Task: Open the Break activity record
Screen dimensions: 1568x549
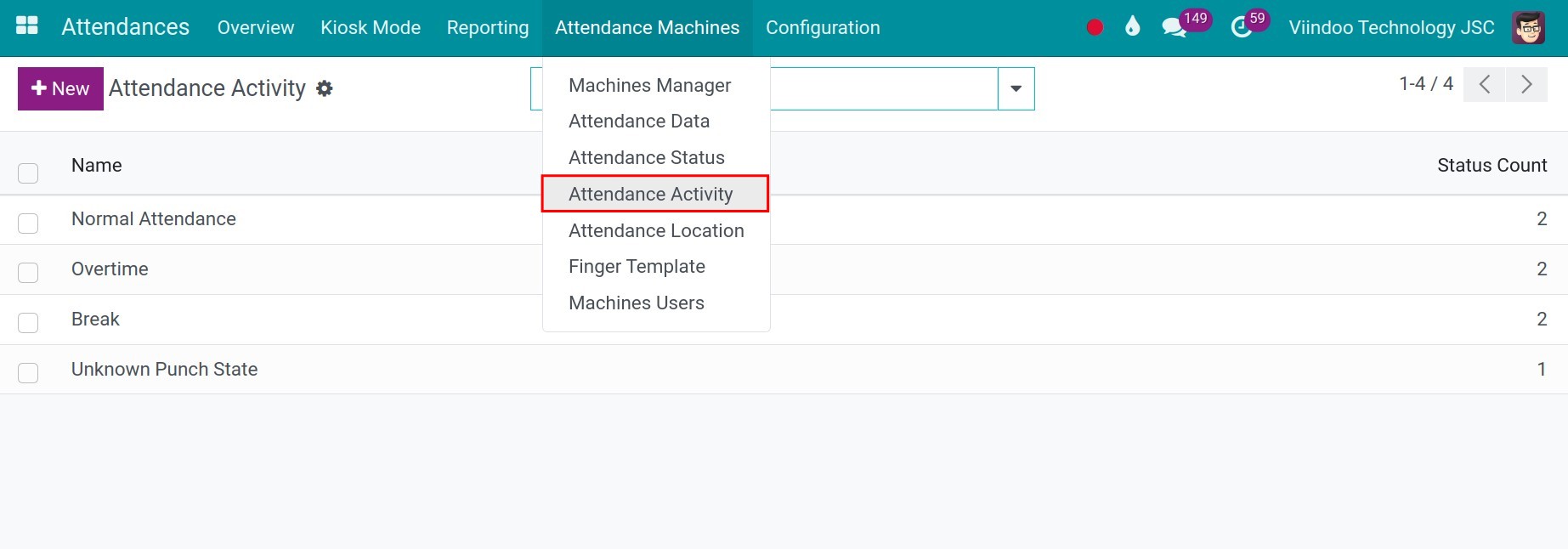Action: (95, 319)
